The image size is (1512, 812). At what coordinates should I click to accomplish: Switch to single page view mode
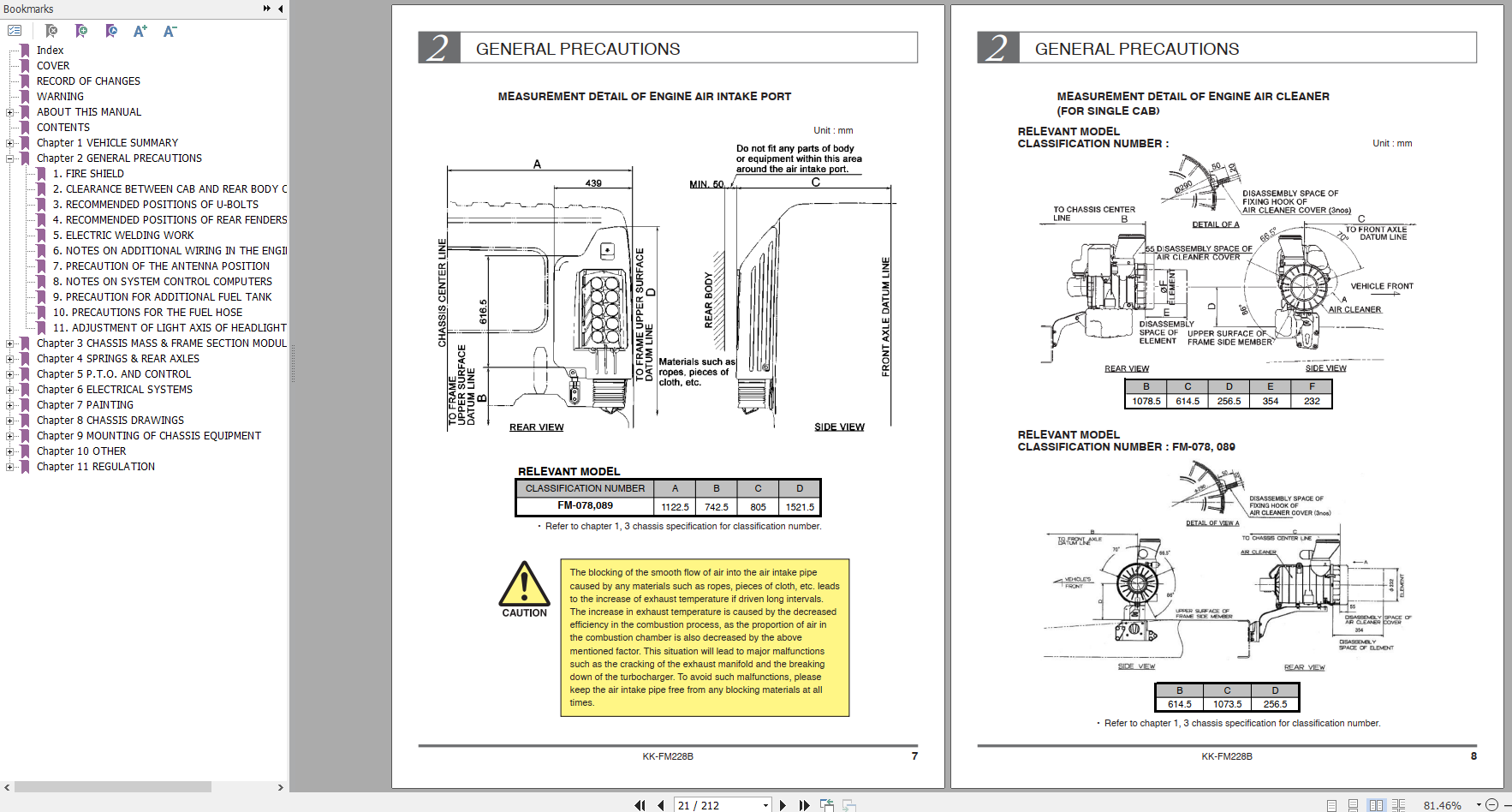pos(1331,805)
